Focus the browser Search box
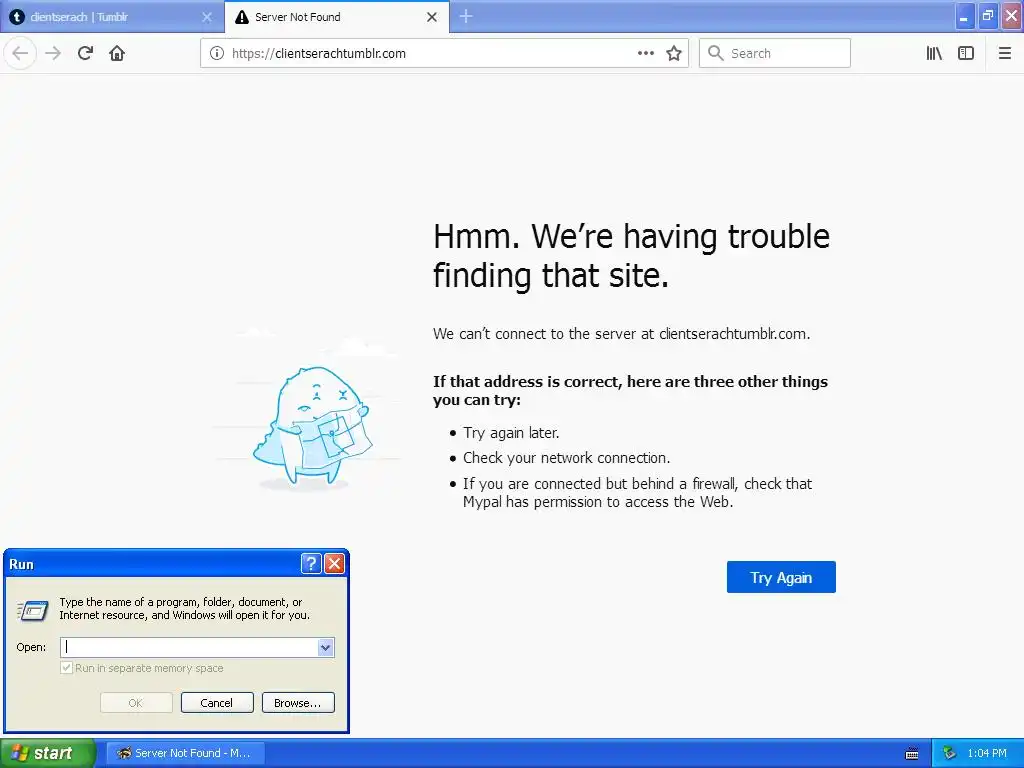 click(x=775, y=54)
